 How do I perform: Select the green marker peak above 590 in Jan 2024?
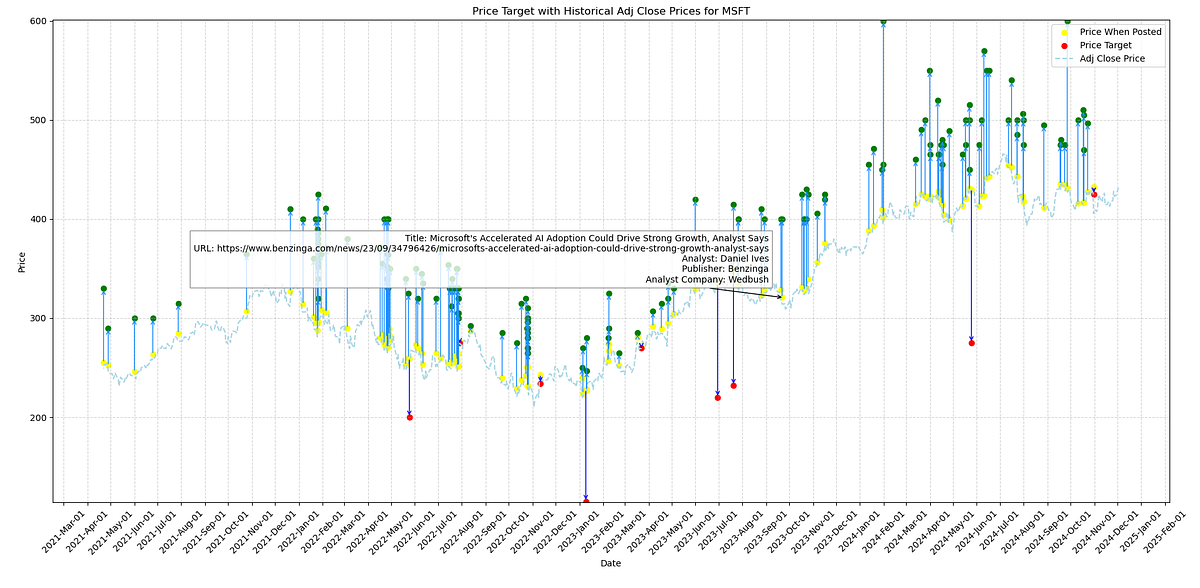tap(882, 20)
